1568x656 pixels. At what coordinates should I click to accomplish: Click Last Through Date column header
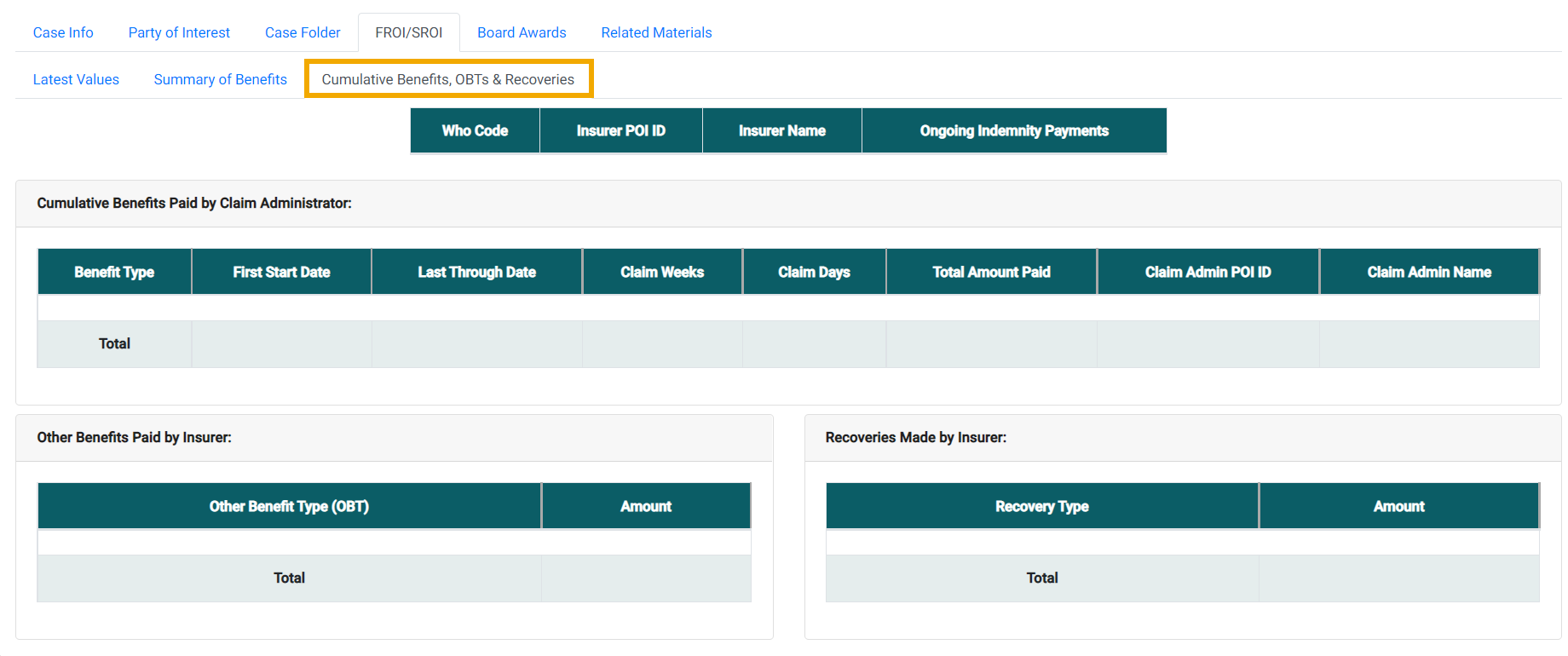[x=476, y=272]
